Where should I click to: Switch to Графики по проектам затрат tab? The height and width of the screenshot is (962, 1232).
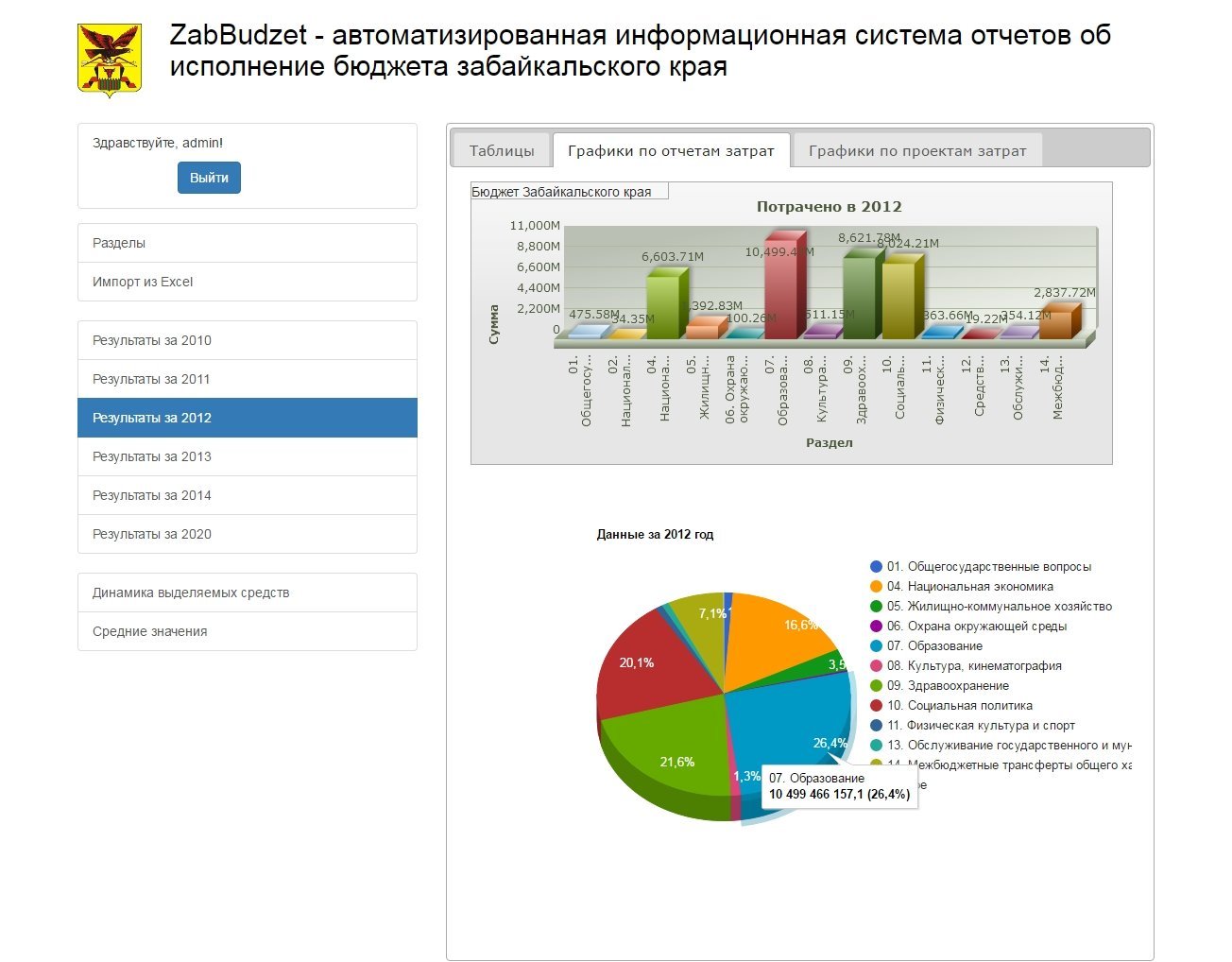tap(917, 150)
